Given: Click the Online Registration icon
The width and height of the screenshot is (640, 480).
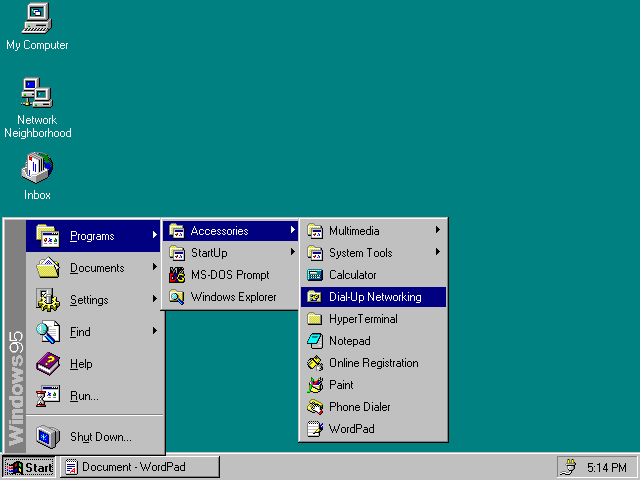Looking at the screenshot, I should click(315, 363).
